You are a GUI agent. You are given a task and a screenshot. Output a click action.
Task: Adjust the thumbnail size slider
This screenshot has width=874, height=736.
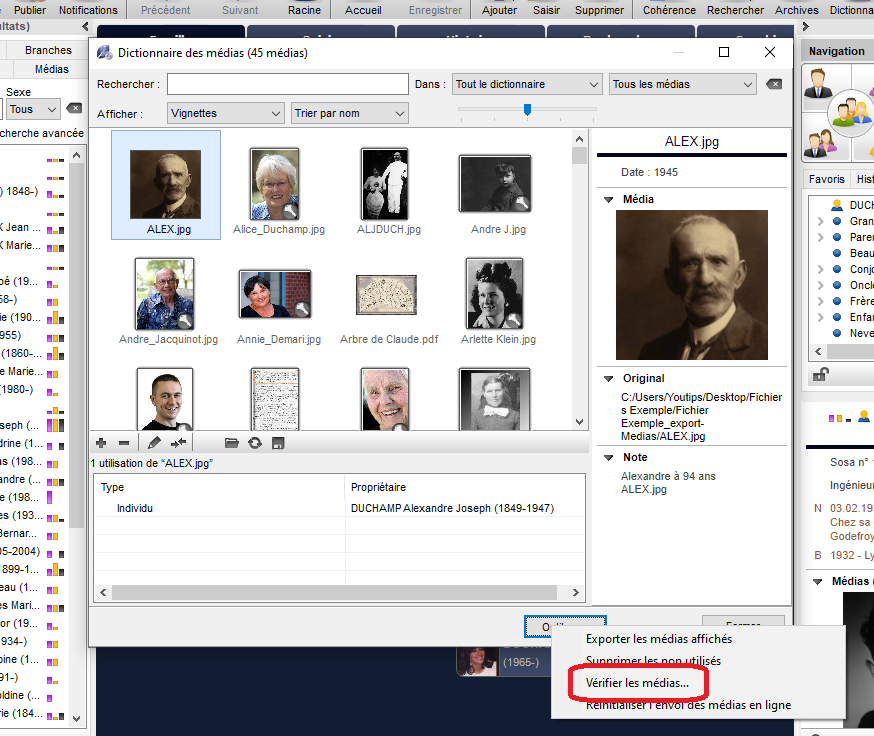(527, 110)
